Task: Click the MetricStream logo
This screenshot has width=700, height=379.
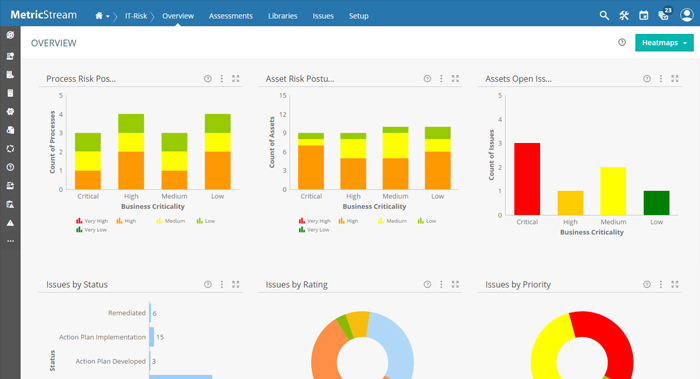Action: click(x=44, y=15)
